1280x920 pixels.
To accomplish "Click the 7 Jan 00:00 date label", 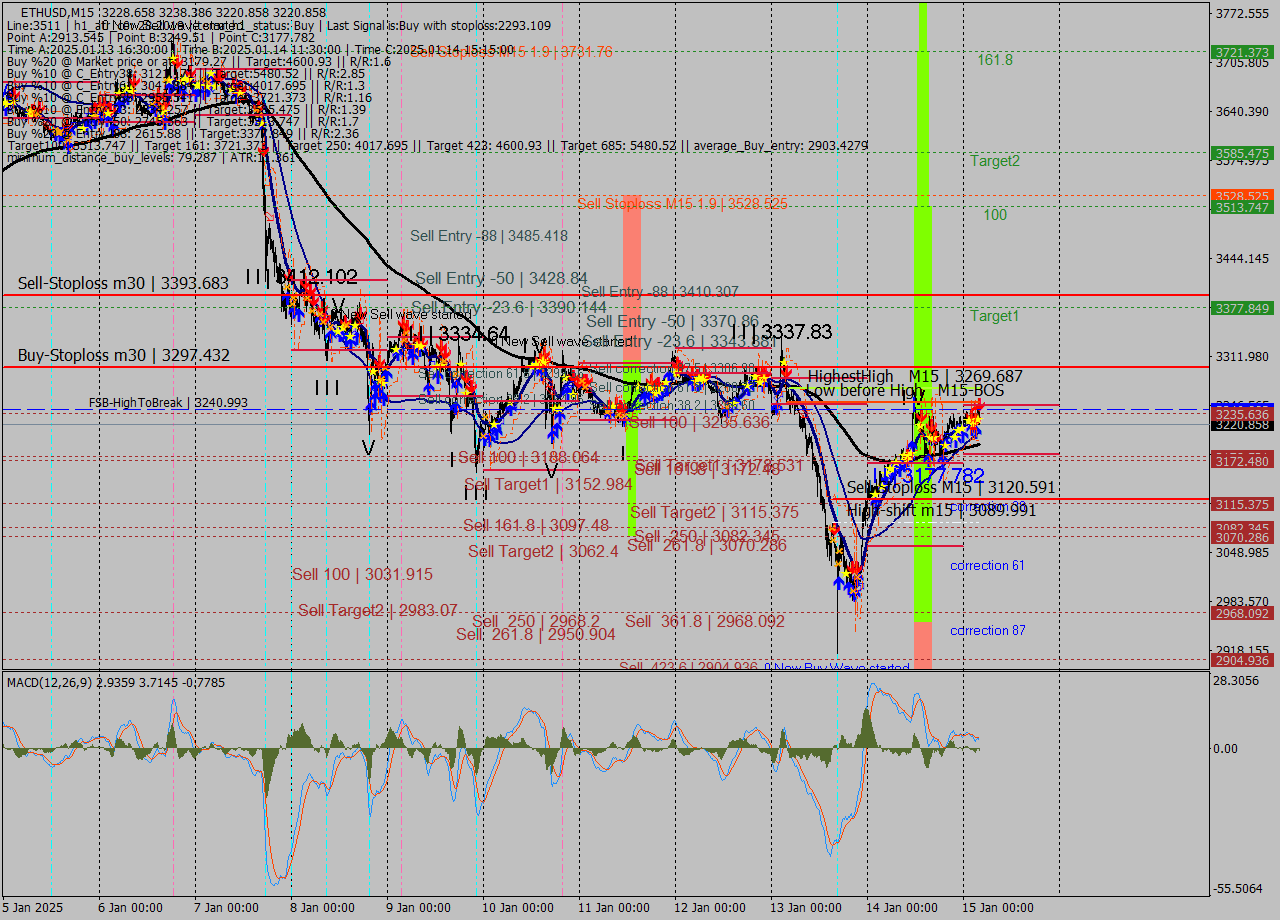I will click(x=228, y=908).
